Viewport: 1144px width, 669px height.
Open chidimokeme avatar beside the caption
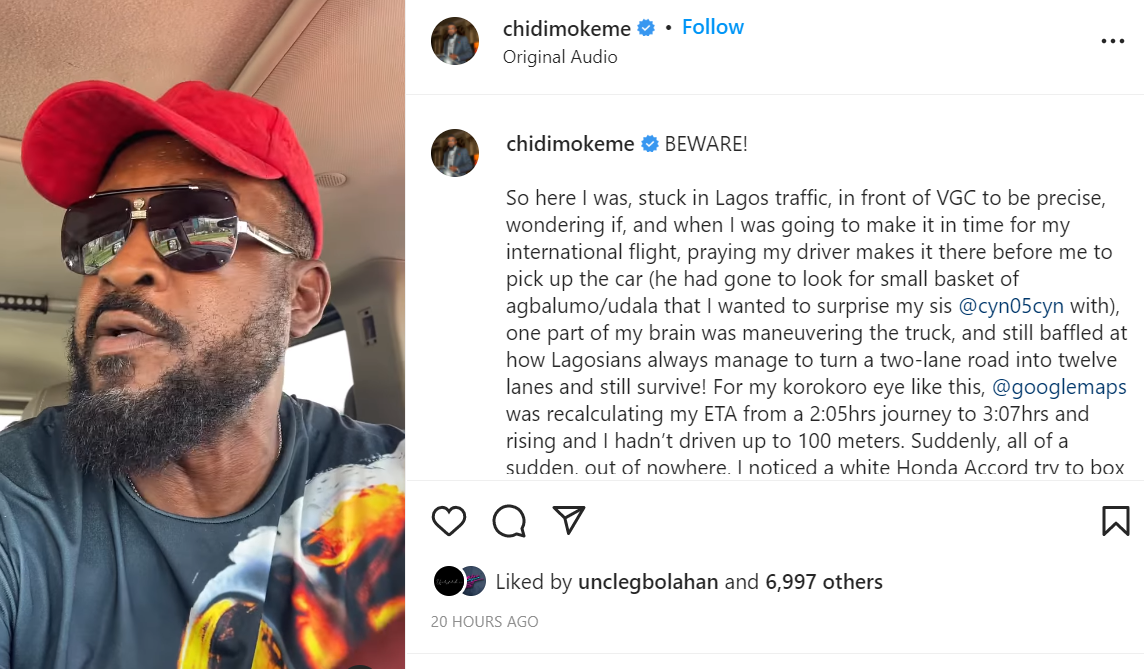455,153
